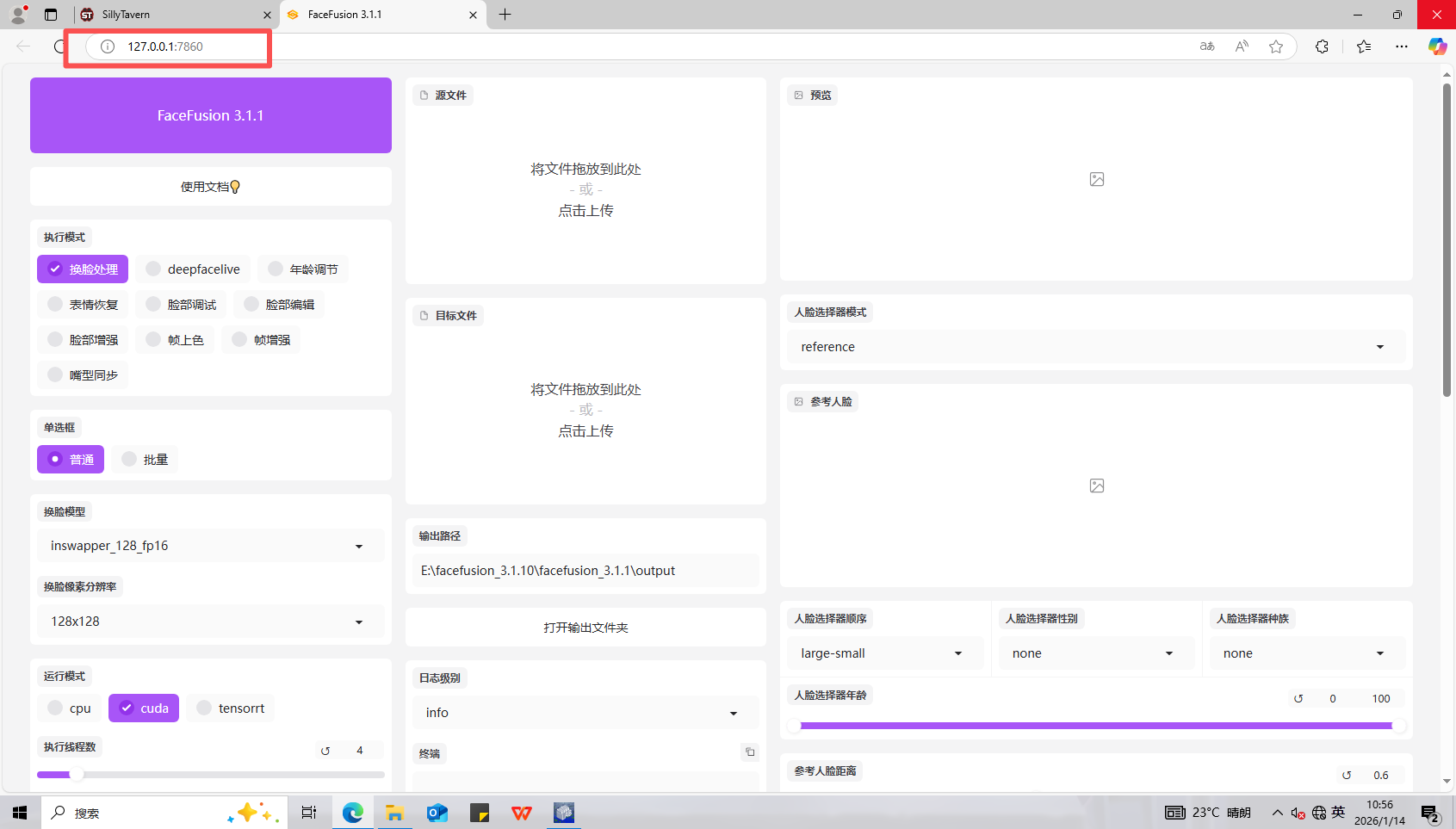The height and width of the screenshot is (829, 1456).
Task: Open the tab actions menu icon
Action: [51, 15]
